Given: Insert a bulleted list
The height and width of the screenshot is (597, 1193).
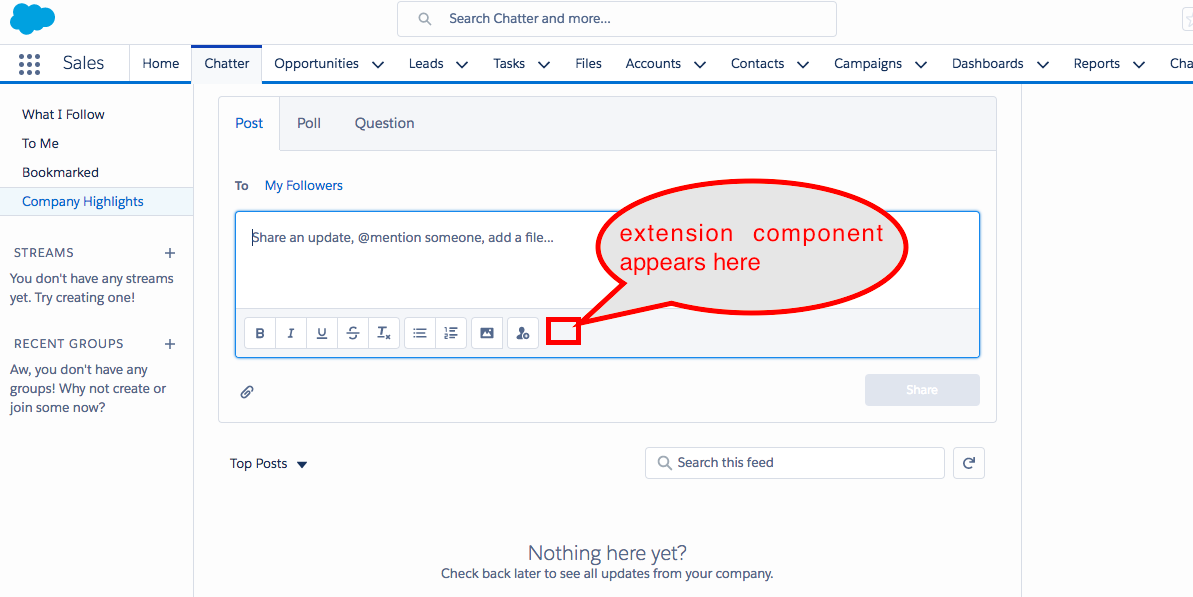Looking at the screenshot, I should 420,333.
